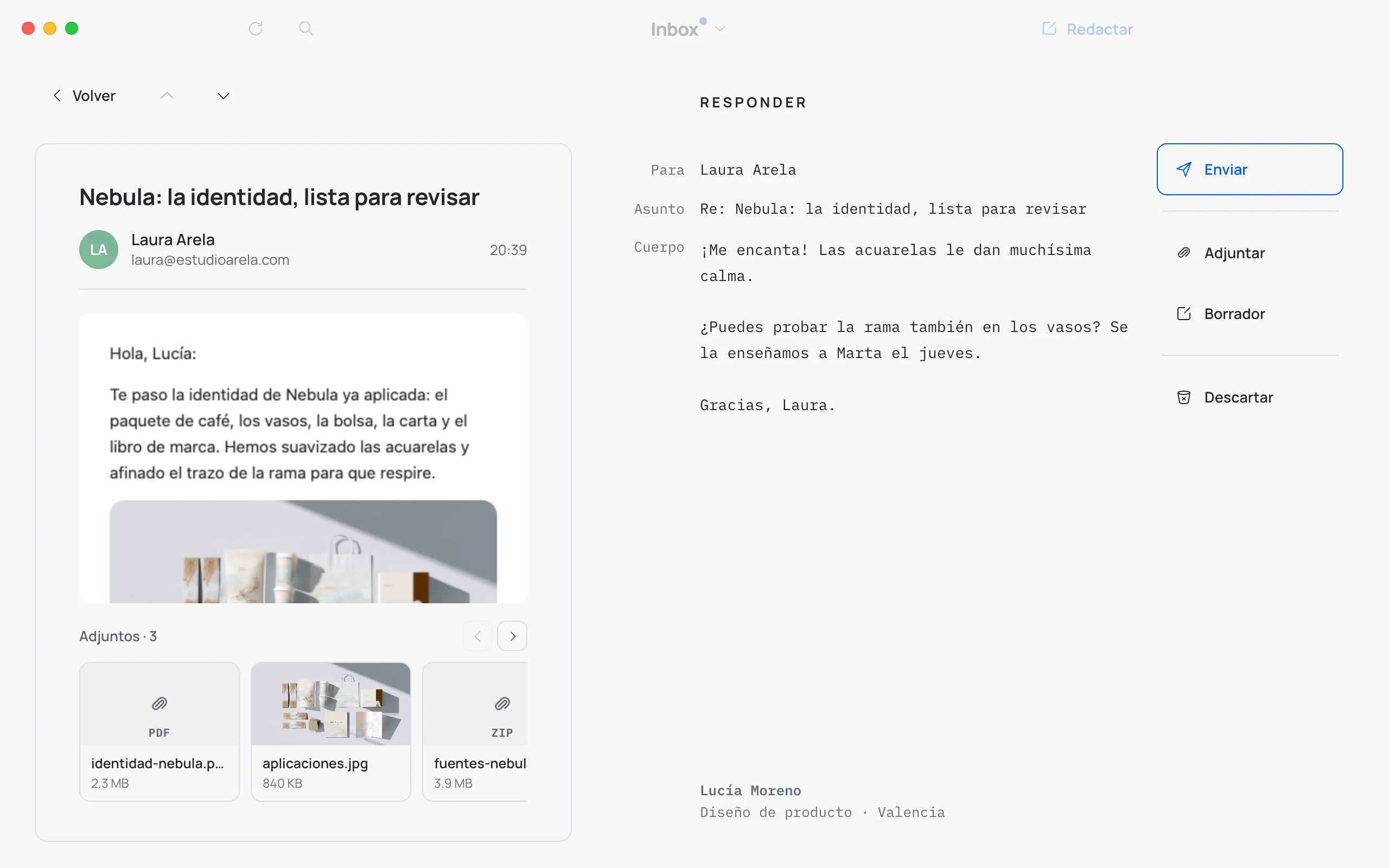This screenshot has height=868, width=1389.
Task: Click the 20:39 timestamp
Action: point(508,250)
